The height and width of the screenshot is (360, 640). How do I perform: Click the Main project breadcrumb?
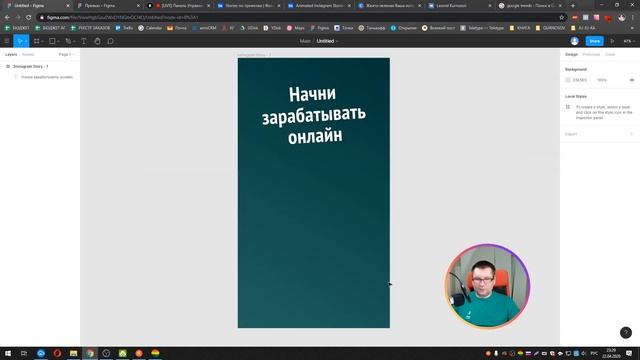point(305,41)
